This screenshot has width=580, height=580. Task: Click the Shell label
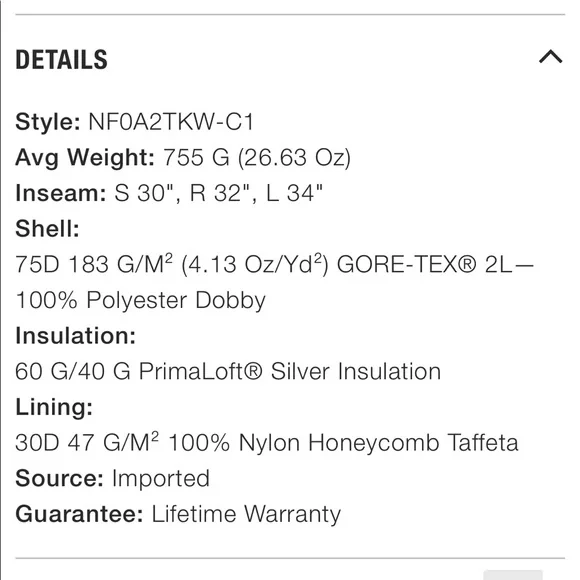47,229
